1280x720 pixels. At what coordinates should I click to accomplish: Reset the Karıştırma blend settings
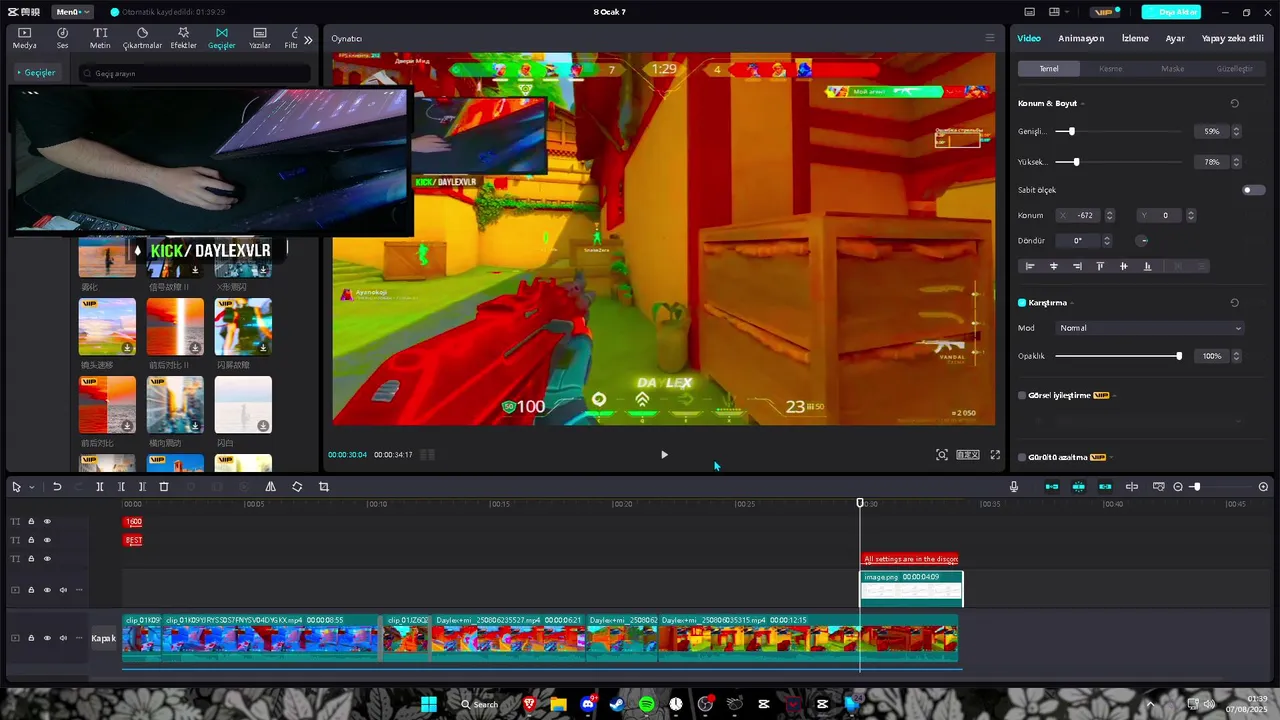pyautogui.click(x=1234, y=303)
